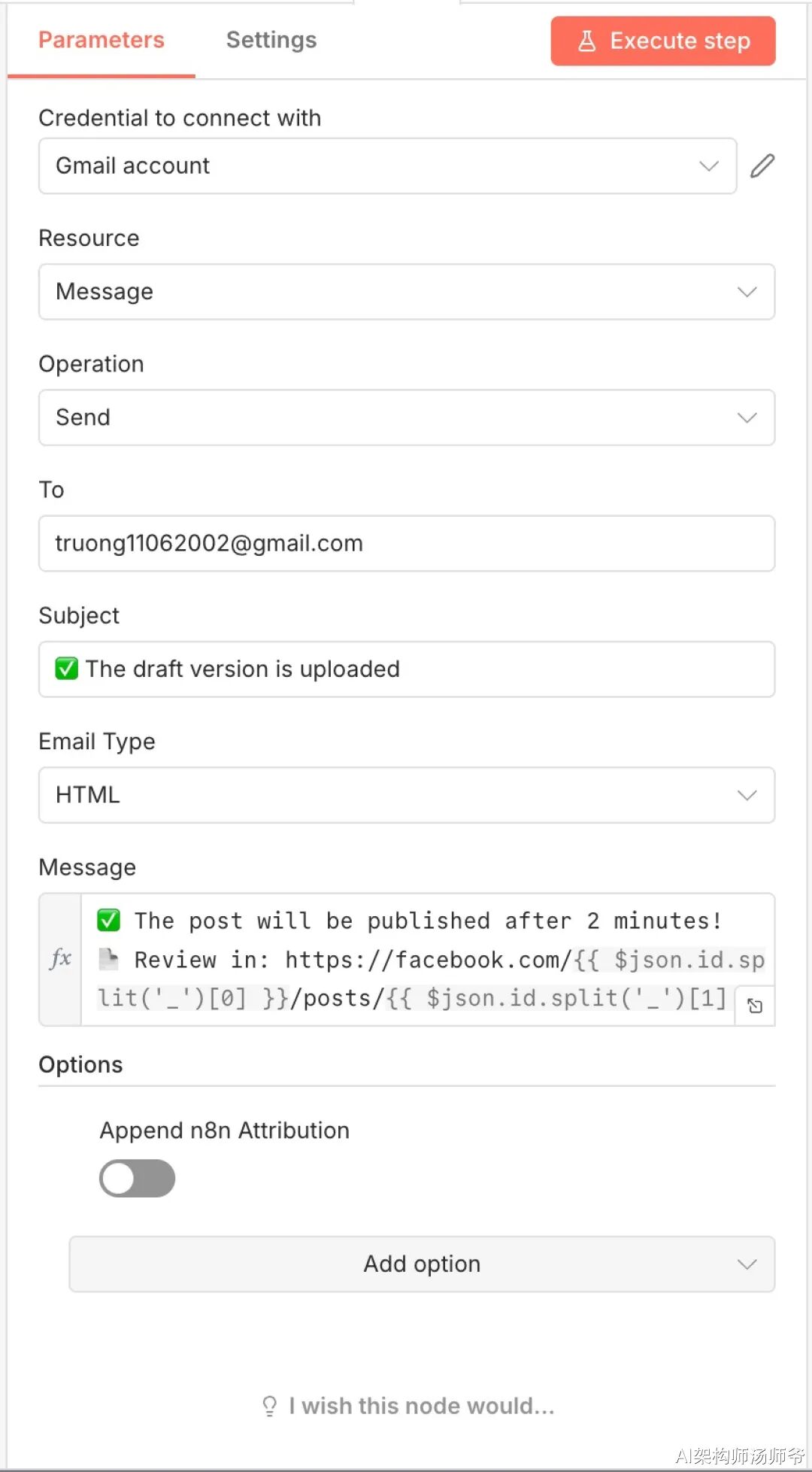
Task: Toggle Append n8n Attribution switch
Action: pyautogui.click(x=137, y=1178)
